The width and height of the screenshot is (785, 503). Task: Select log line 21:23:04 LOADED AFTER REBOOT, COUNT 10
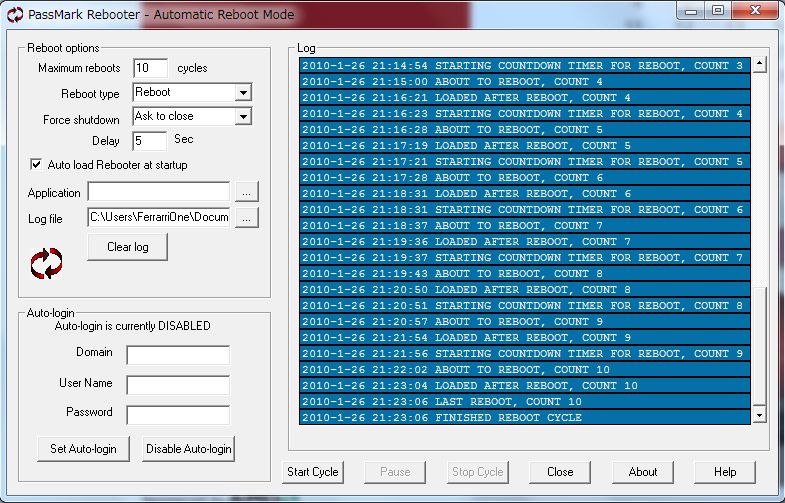(525, 385)
